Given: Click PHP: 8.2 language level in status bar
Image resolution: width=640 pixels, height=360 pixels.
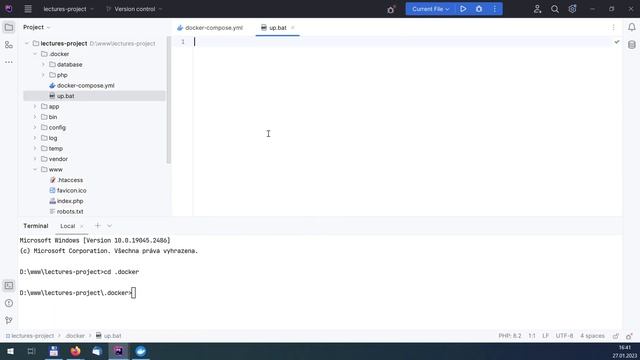Looking at the screenshot, I should [x=510, y=336].
